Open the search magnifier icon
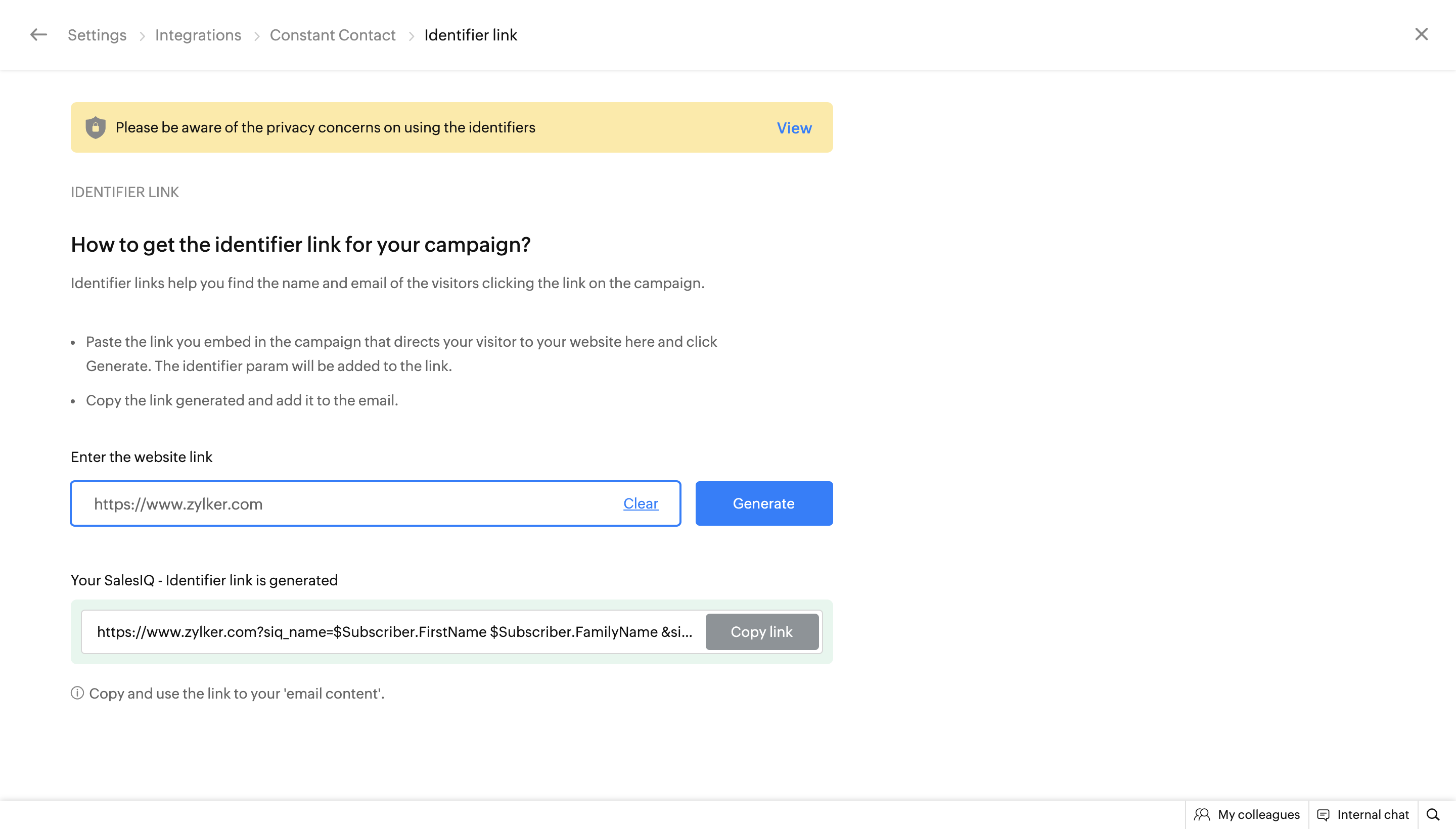The width and height of the screenshot is (1456, 829). [1433, 815]
